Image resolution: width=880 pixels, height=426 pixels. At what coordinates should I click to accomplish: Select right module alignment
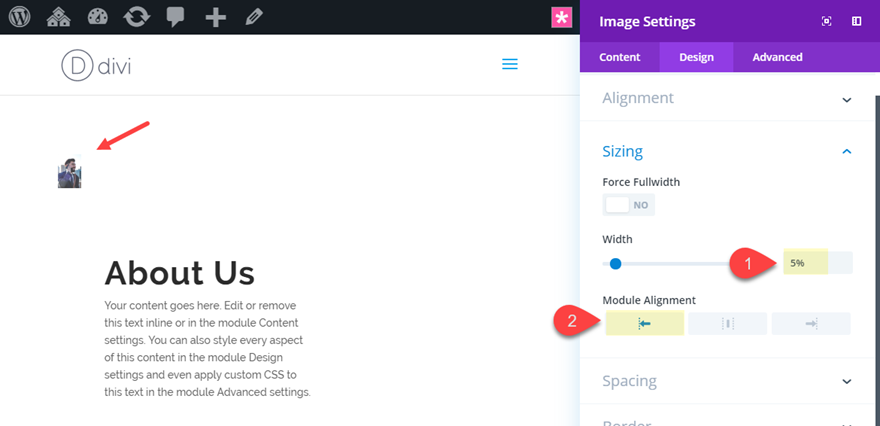tap(811, 323)
